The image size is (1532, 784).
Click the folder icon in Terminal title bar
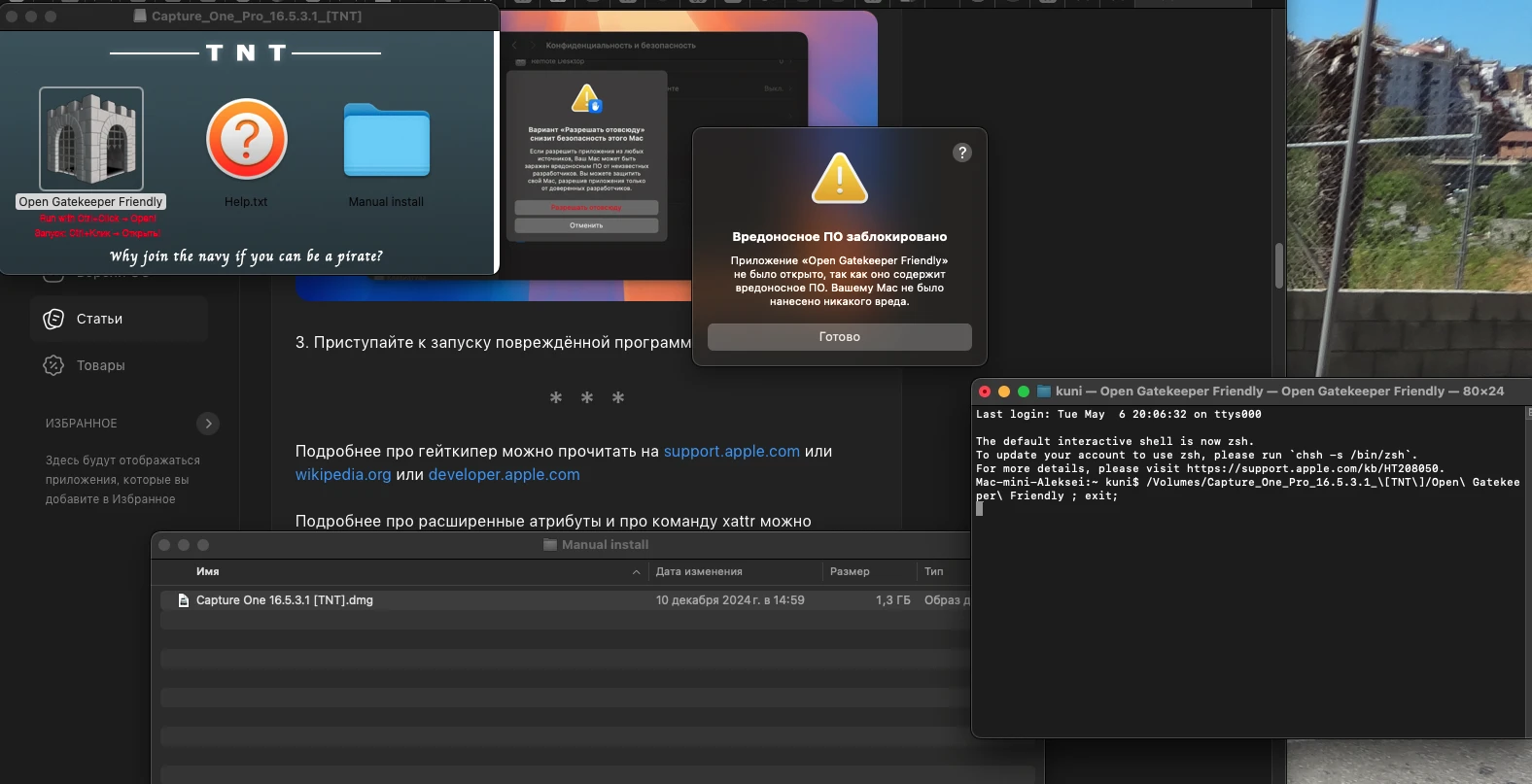click(x=1044, y=392)
